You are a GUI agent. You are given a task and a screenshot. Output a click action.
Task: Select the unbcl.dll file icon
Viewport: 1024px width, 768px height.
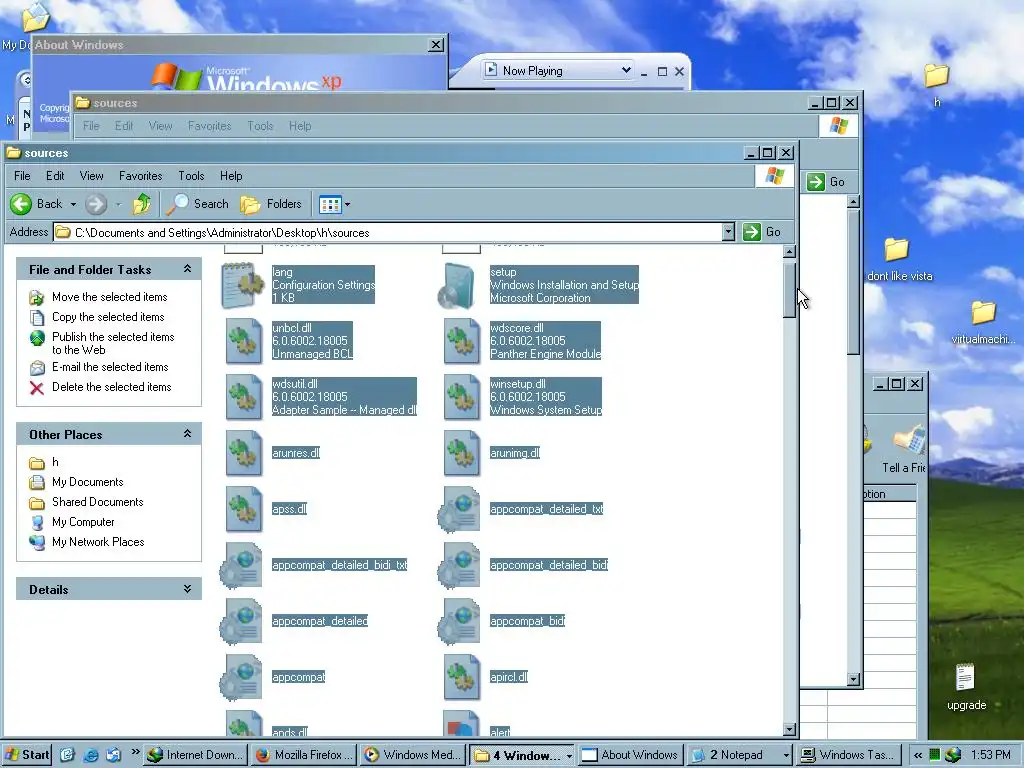[x=244, y=341]
